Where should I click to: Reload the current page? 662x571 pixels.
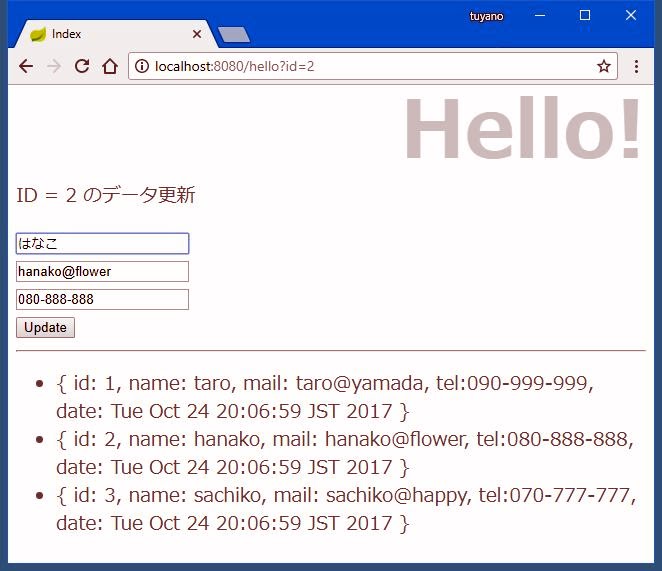(82, 66)
